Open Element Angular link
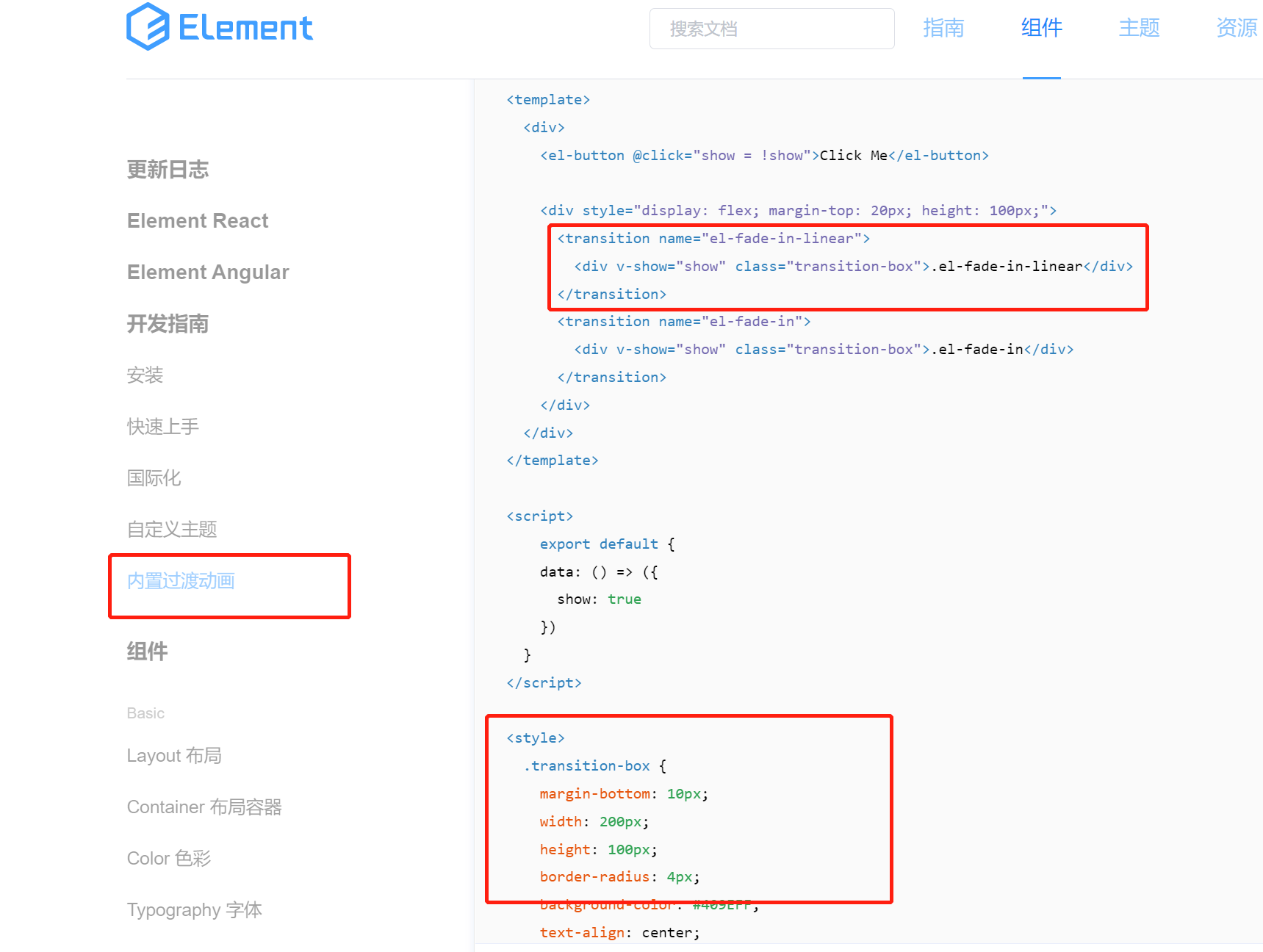Screen dimensions: 1263x952 coord(208,273)
